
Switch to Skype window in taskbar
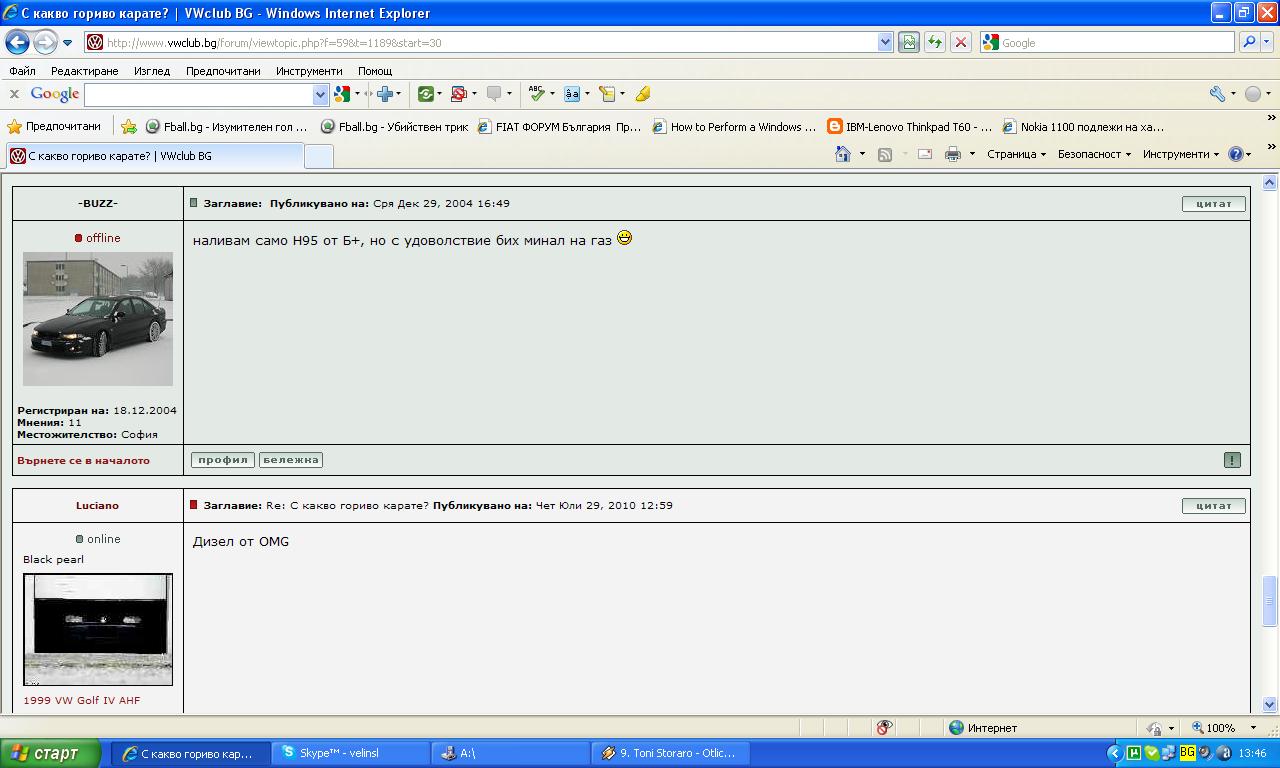point(350,753)
